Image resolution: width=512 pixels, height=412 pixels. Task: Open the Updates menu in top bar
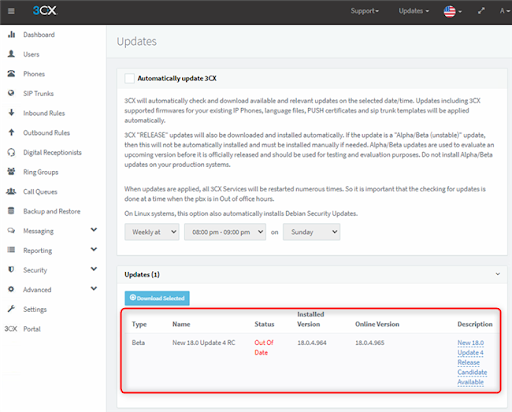[414, 11]
